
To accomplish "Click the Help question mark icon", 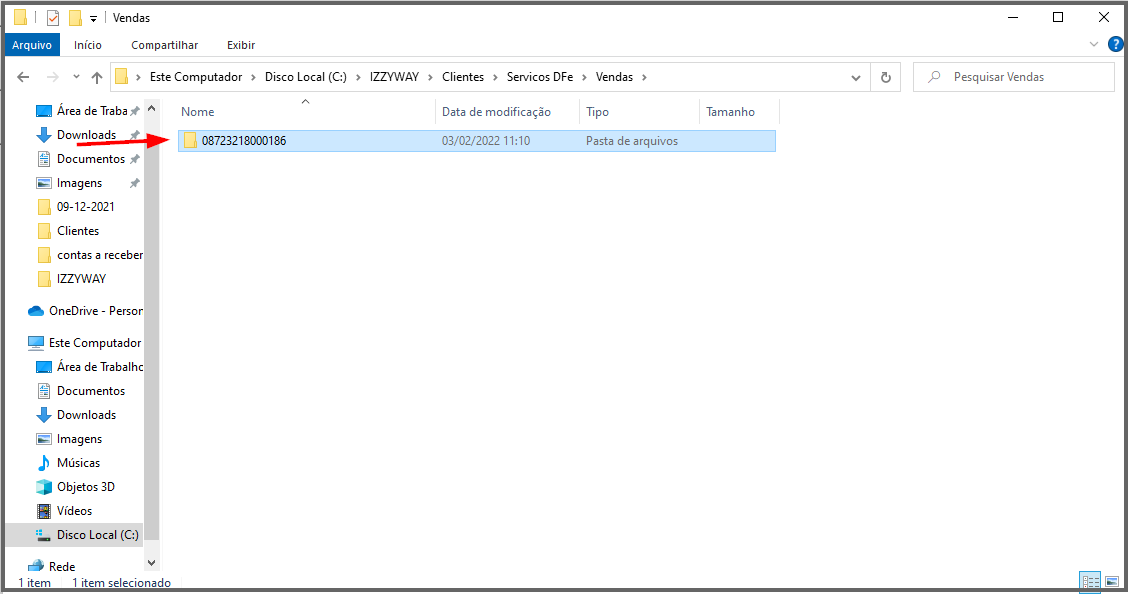I will pyautogui.click(x=1115, y=44).
